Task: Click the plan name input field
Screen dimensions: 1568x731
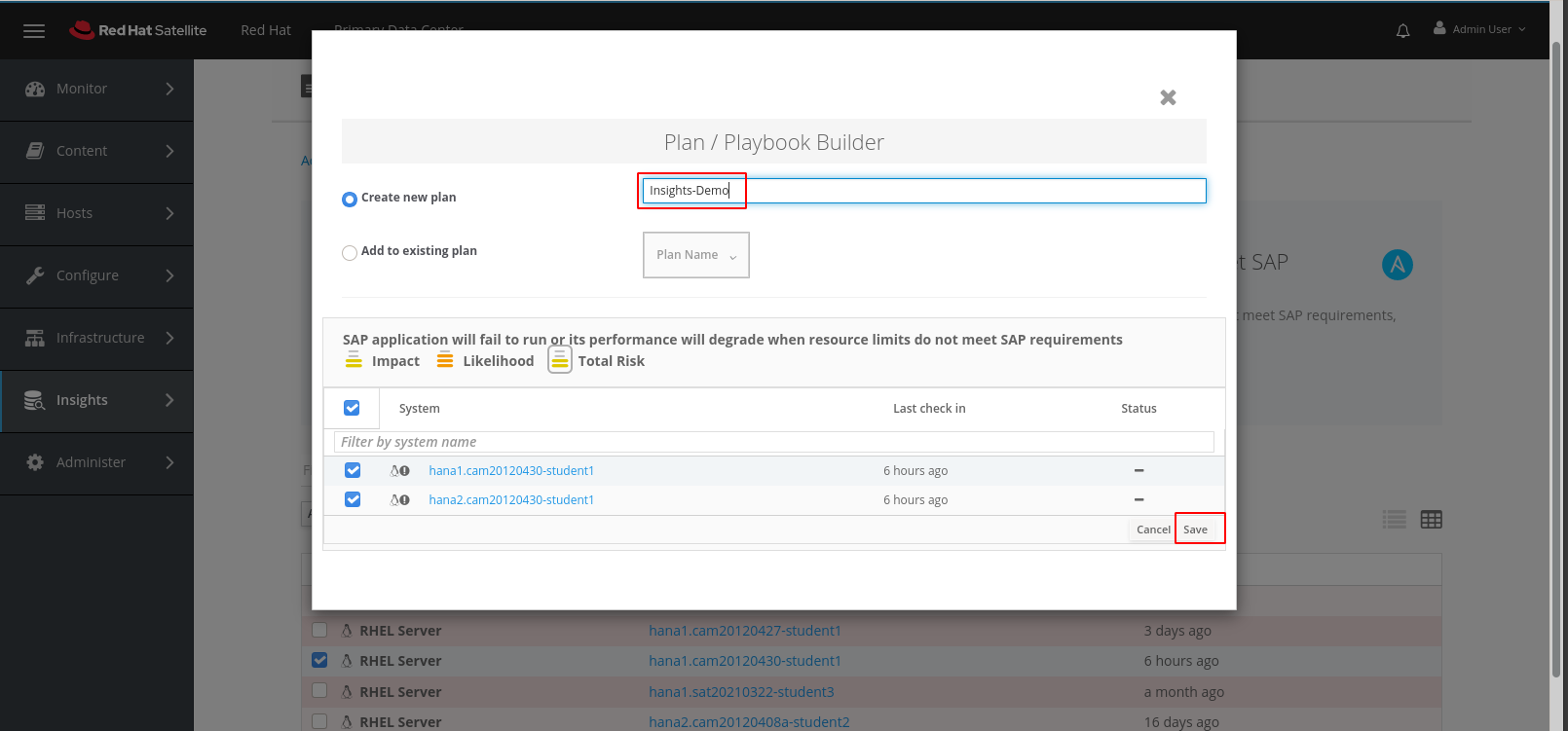Action: coord(923,191)
